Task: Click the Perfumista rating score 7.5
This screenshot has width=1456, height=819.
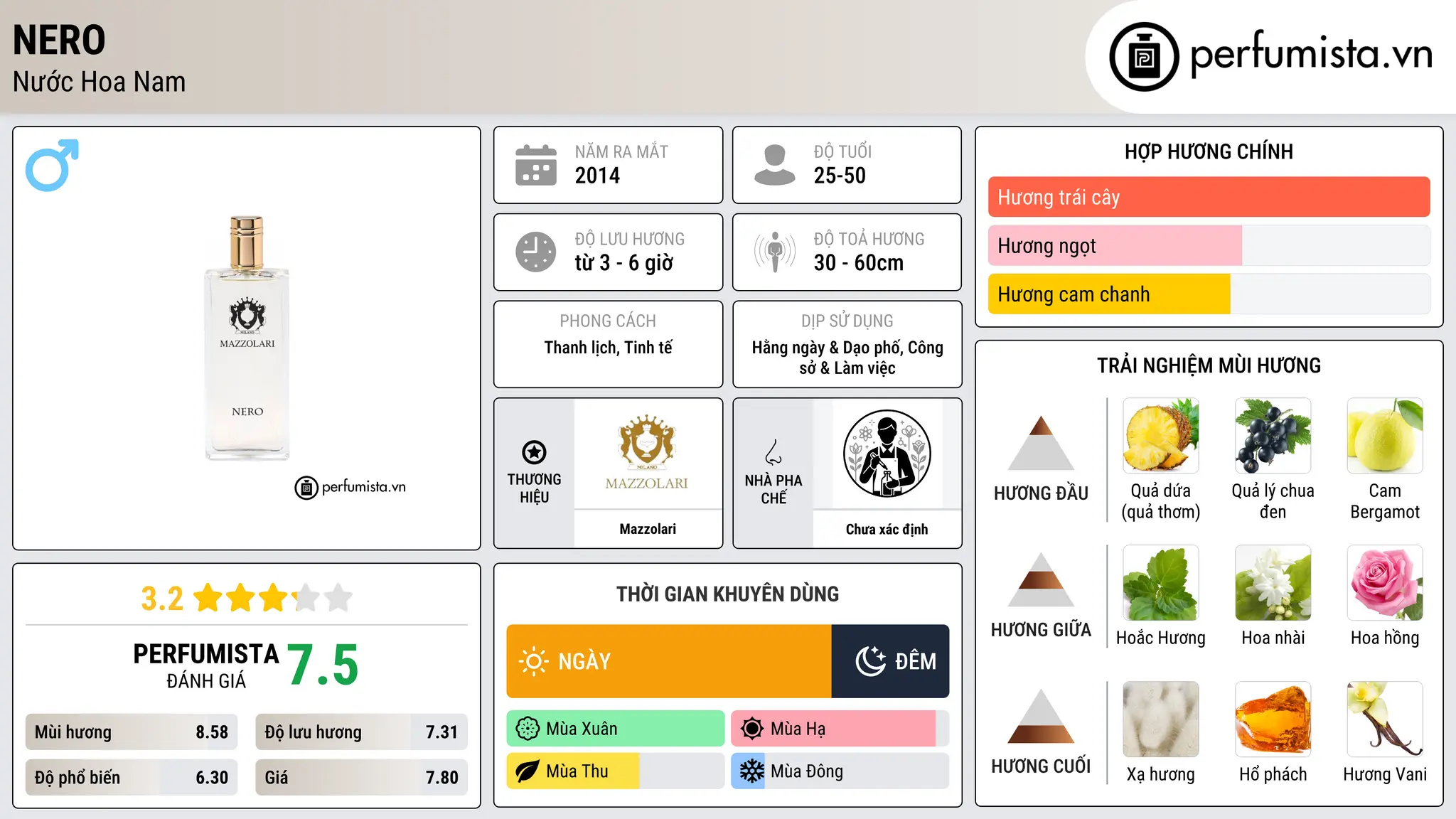Action: (x=323, y=665)
